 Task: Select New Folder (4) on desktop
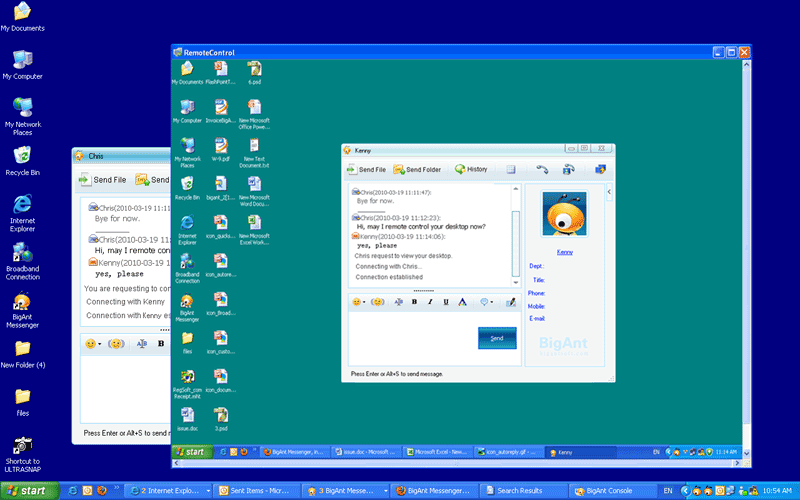pyautogui.click(x=22, y=354)
